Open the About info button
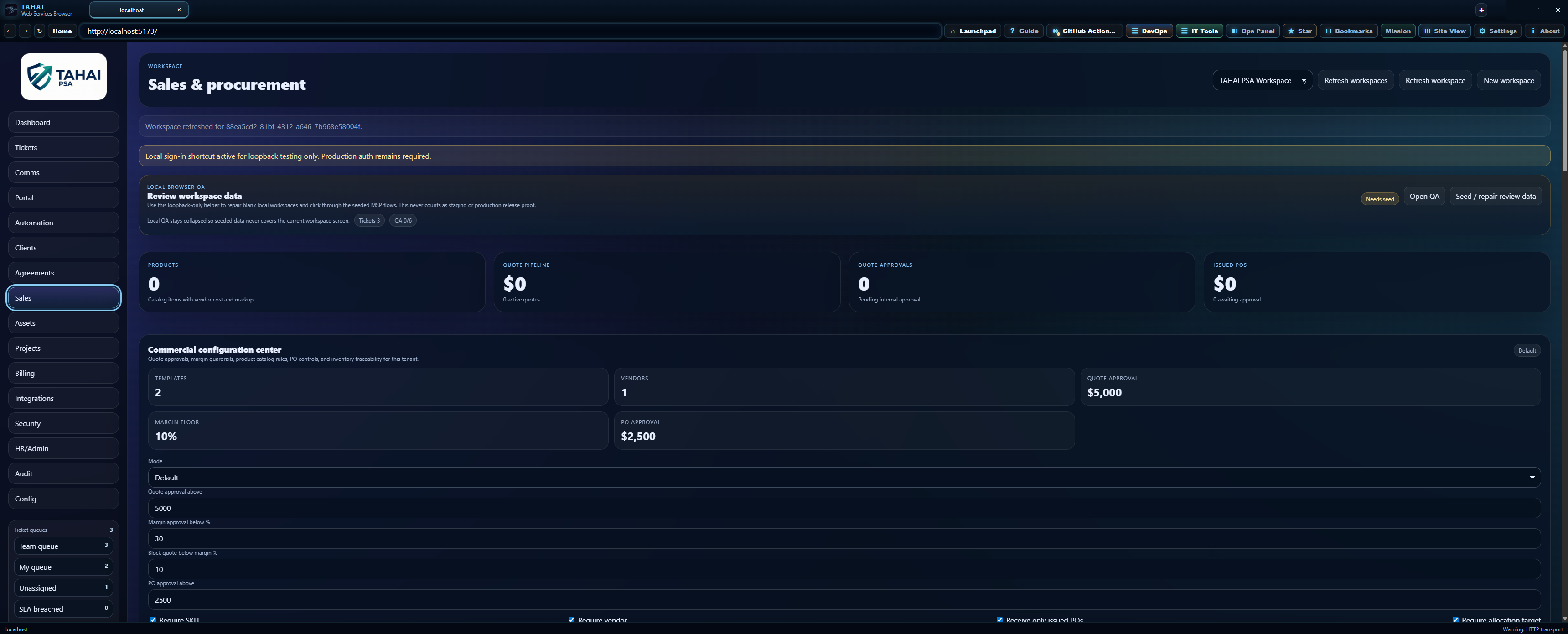Image resolution: width=1568 pixels, height=634 pixels. click(1545, 31)
